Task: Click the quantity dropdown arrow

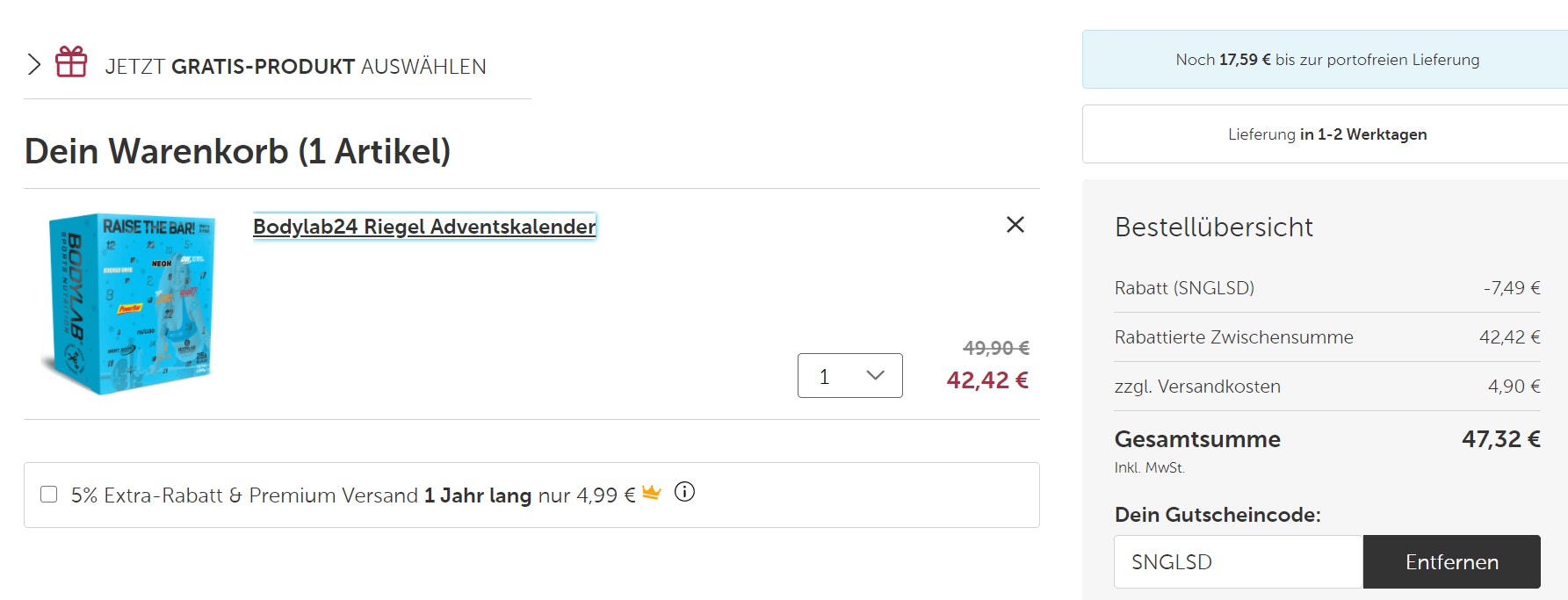Action: coord(875,376)
